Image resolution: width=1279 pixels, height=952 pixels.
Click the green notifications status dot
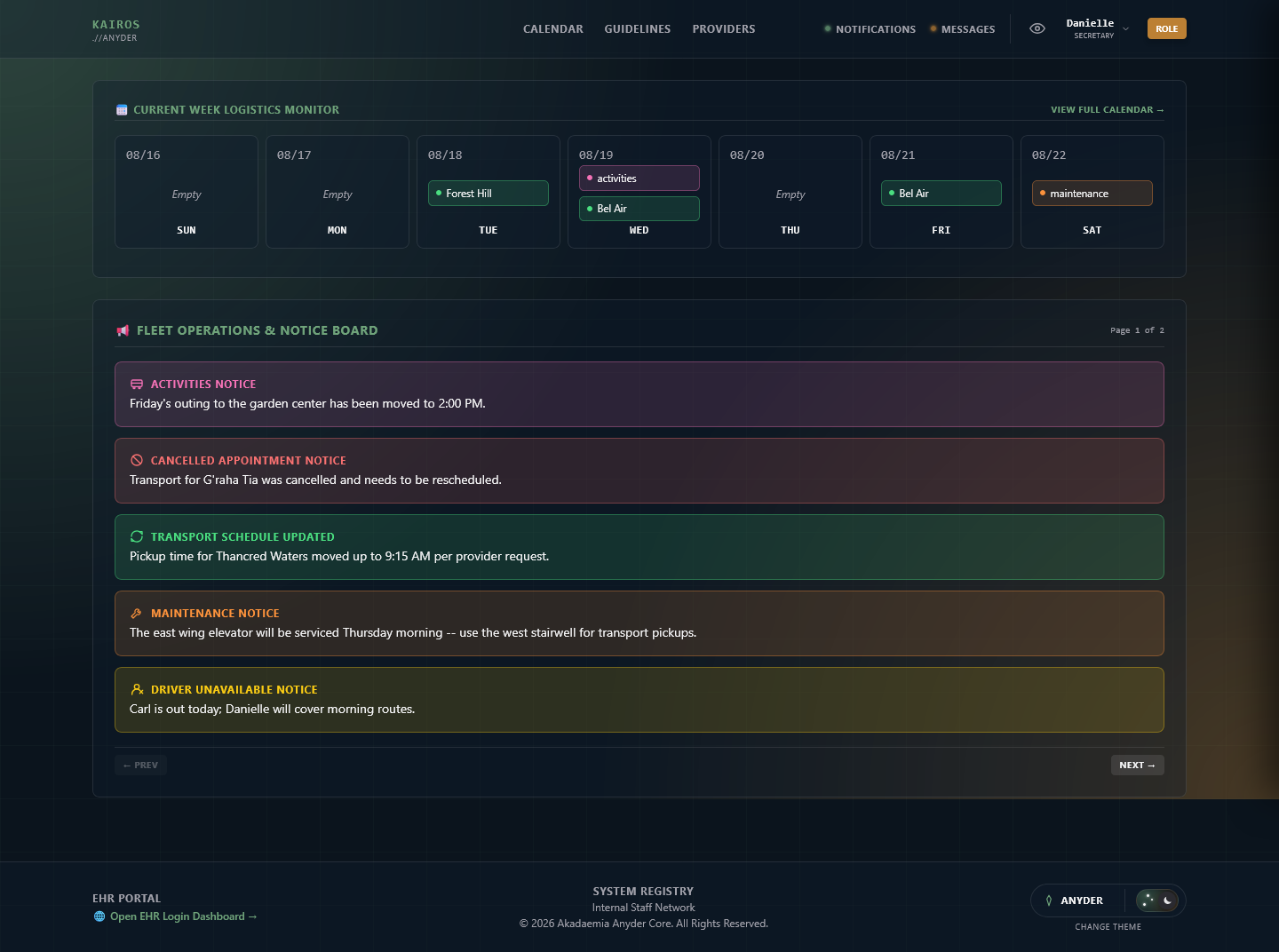coord(828,28)
